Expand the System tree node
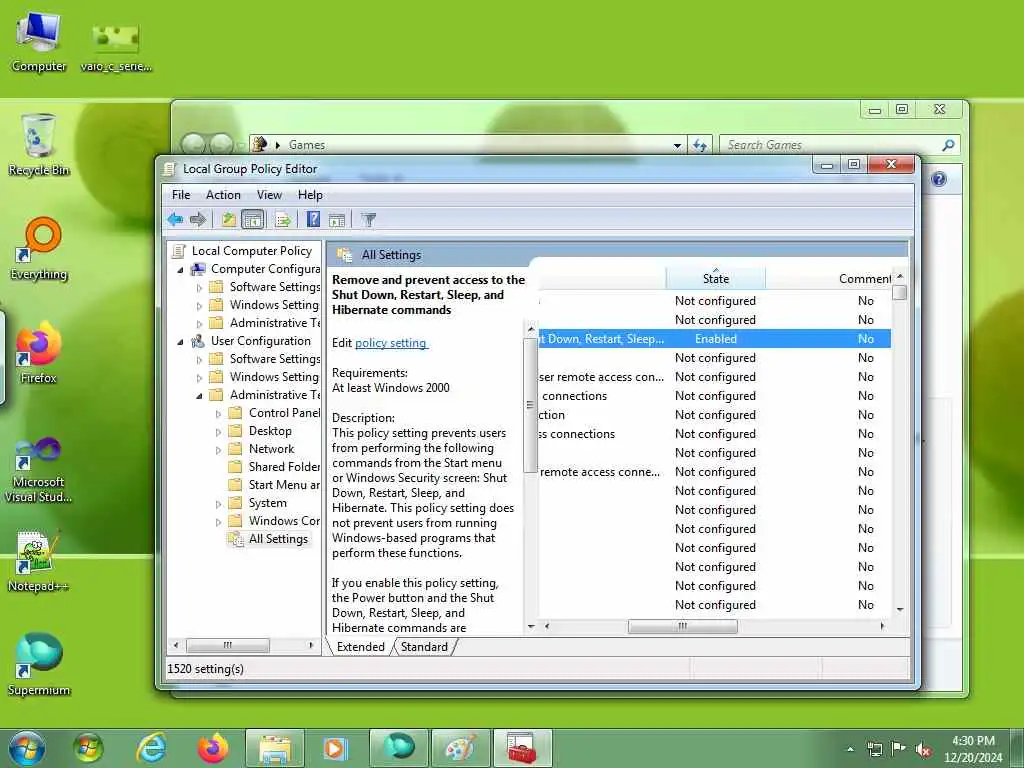This screenshot has height=768, width=1024. click(x=219, y=504)
